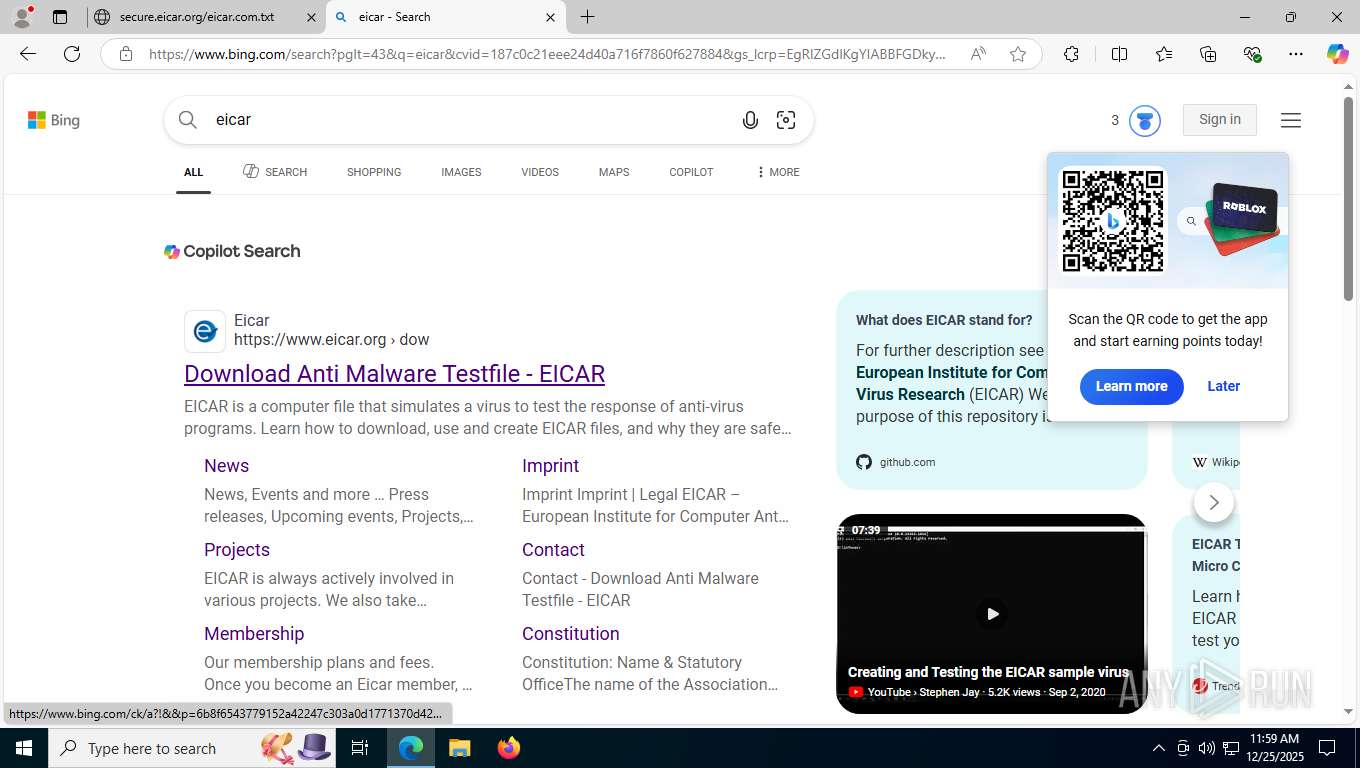Viewport: 1360px width, 768px height.
Task: View site information lock icon
Action: click(x=126, y=54)
